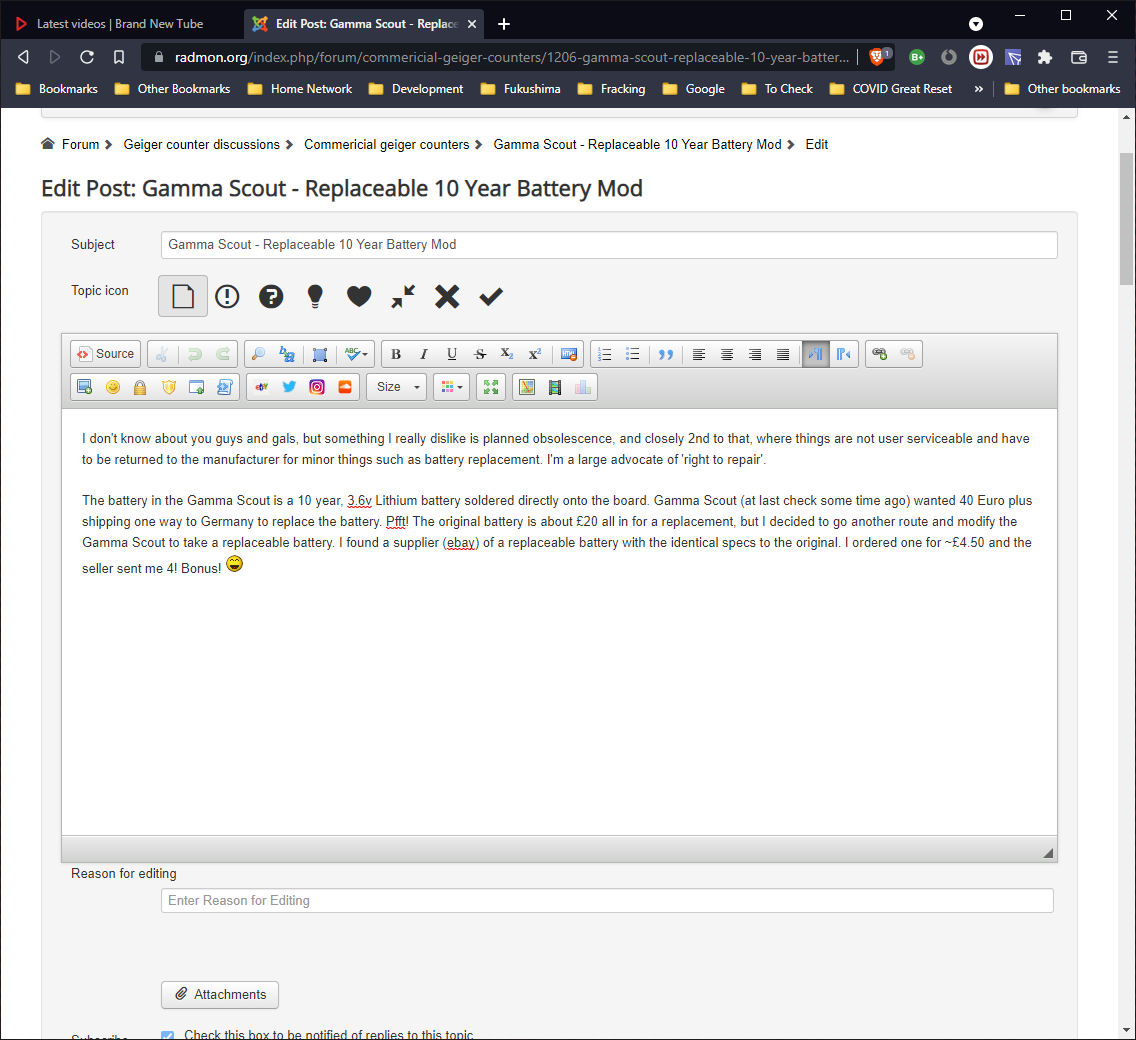Insert a video with the film strip icon
This screenshot has height=1040, width=1136.
point(555,388)
